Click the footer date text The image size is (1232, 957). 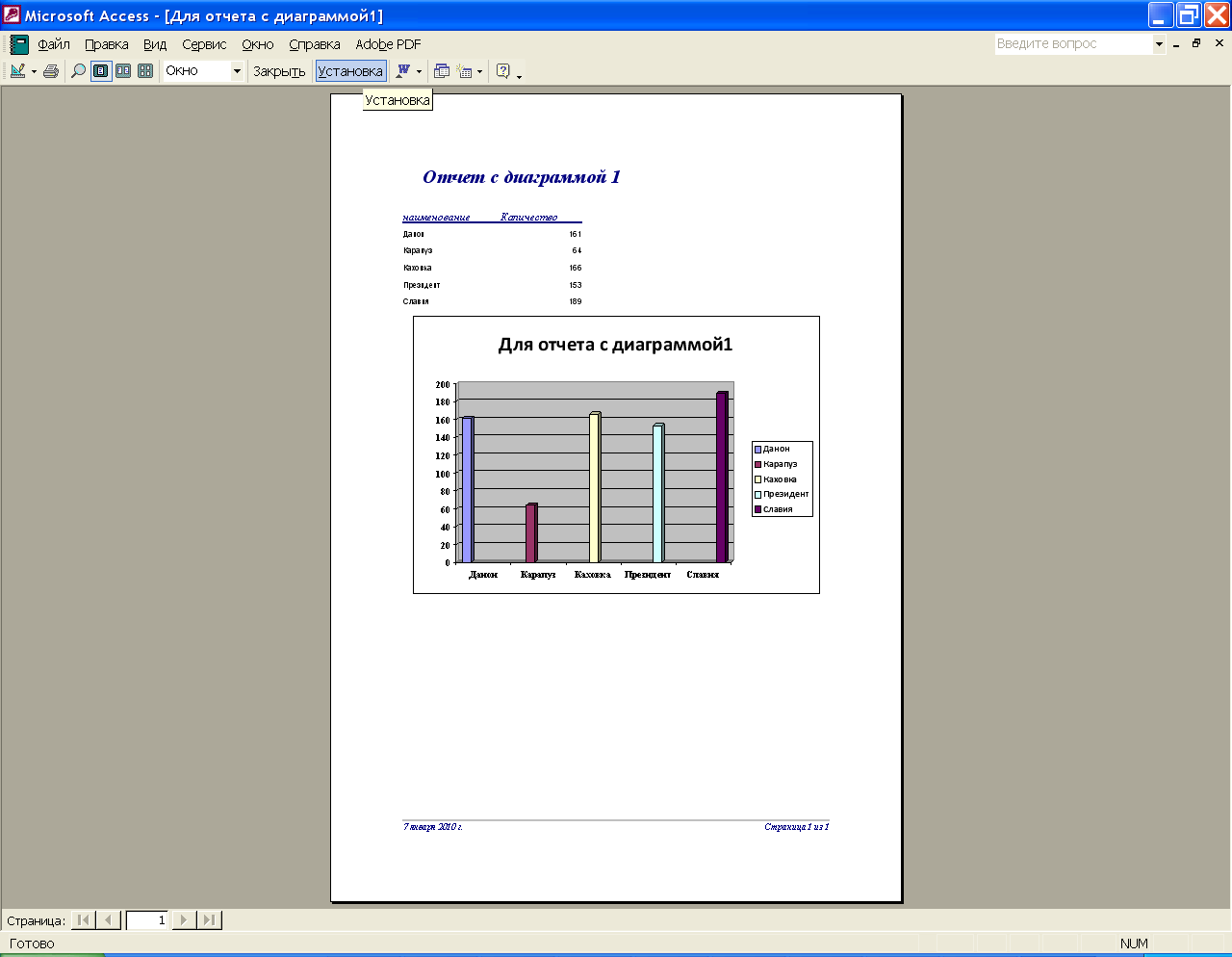coord(433,827)
